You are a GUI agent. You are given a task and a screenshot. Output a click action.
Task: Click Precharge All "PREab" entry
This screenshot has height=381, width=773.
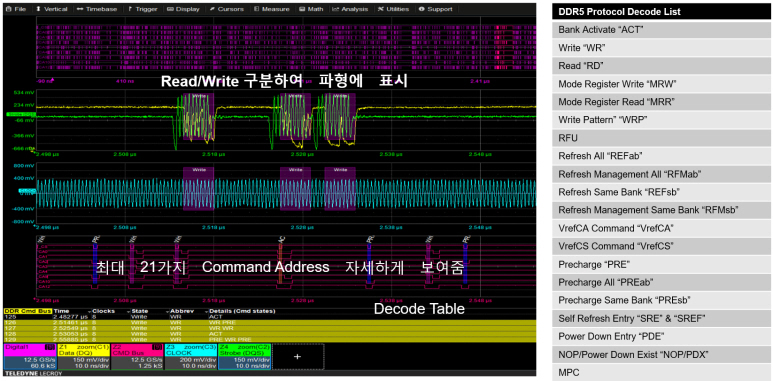point(662,282)
